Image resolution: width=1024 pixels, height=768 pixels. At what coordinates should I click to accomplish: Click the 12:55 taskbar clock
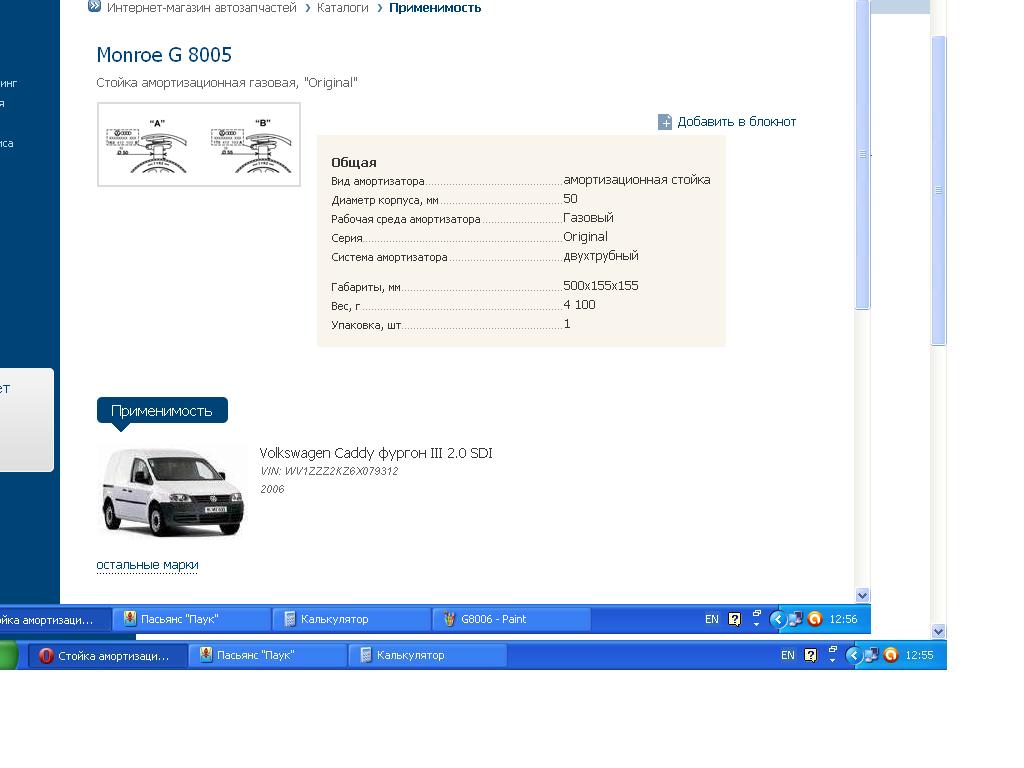919,655
